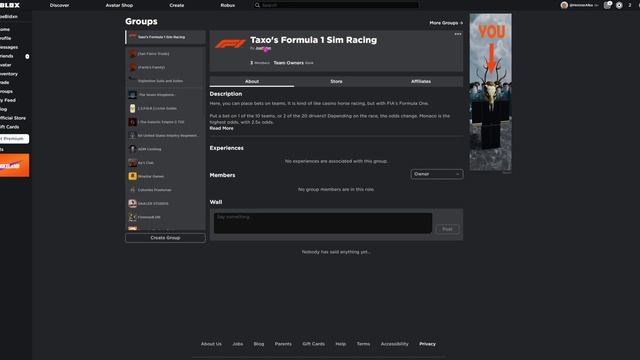Click the Get Premium button in sidebar
Image resolution: width=640 pixels, height=360 pixels.
[x=14, y=139]
